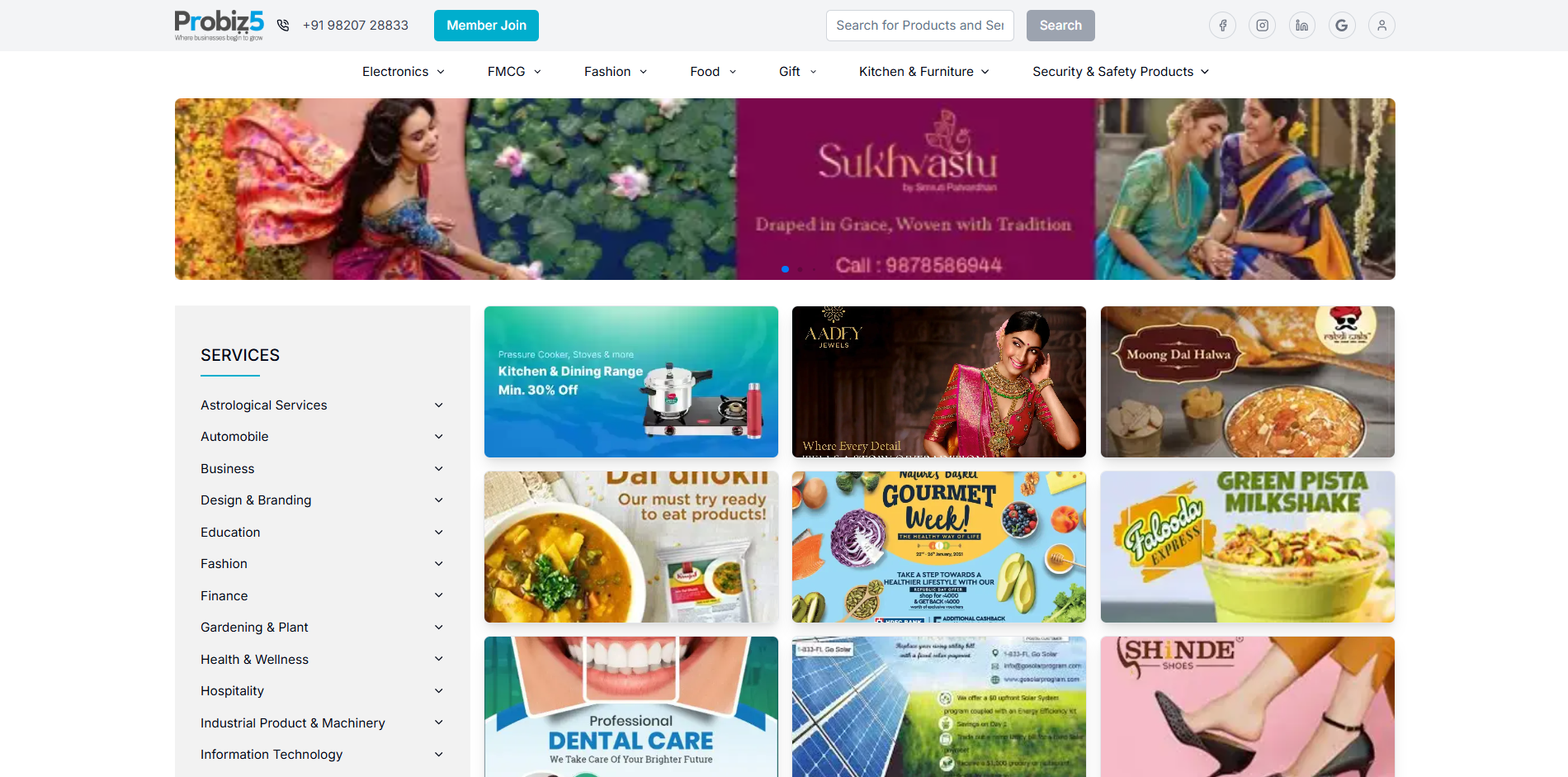Click the Probiz5 logo
The height and width of the screenshot is (777, 1568).
coord(219,25)
